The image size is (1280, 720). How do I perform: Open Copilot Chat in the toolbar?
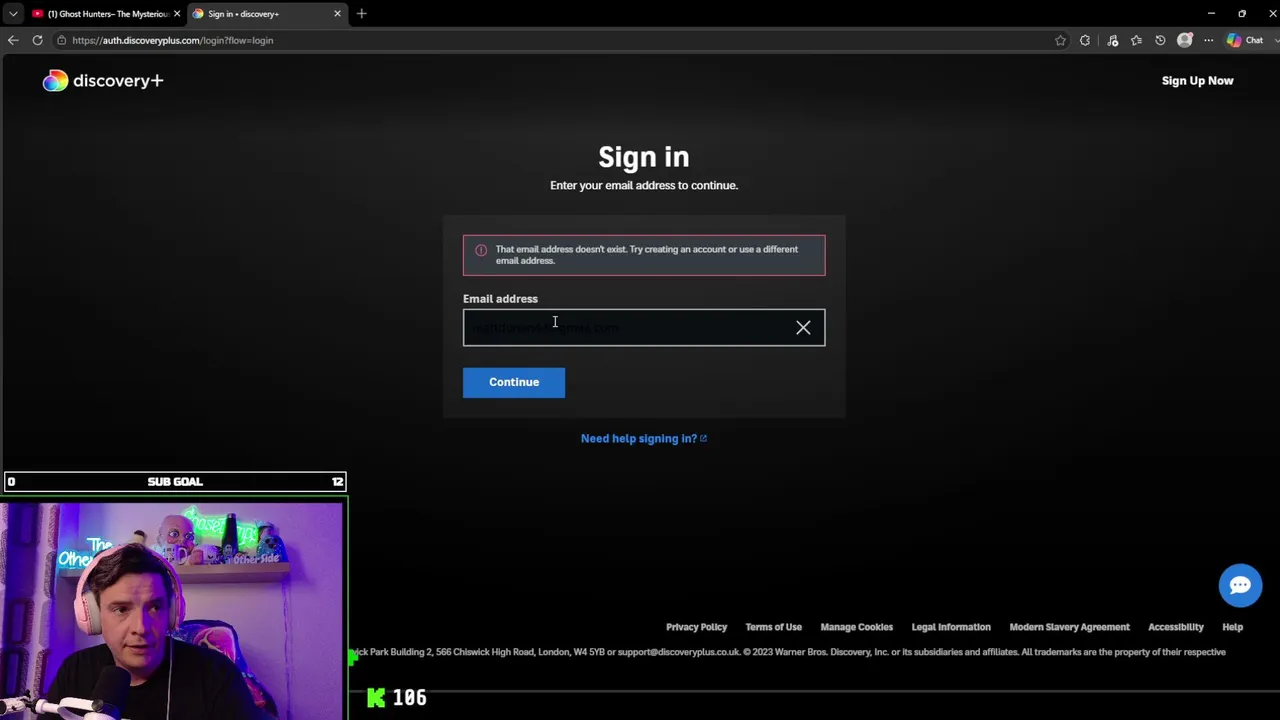[1246, 40]
